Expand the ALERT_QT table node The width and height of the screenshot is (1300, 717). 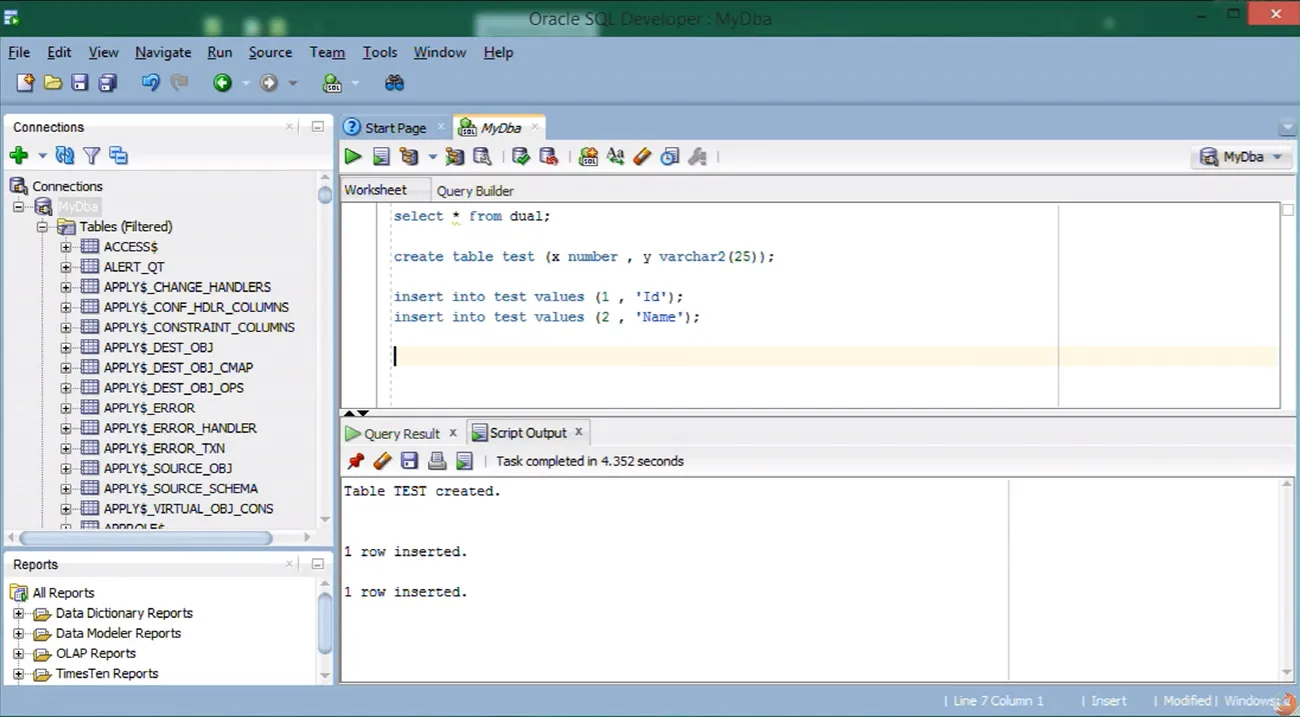pos(66,267)
